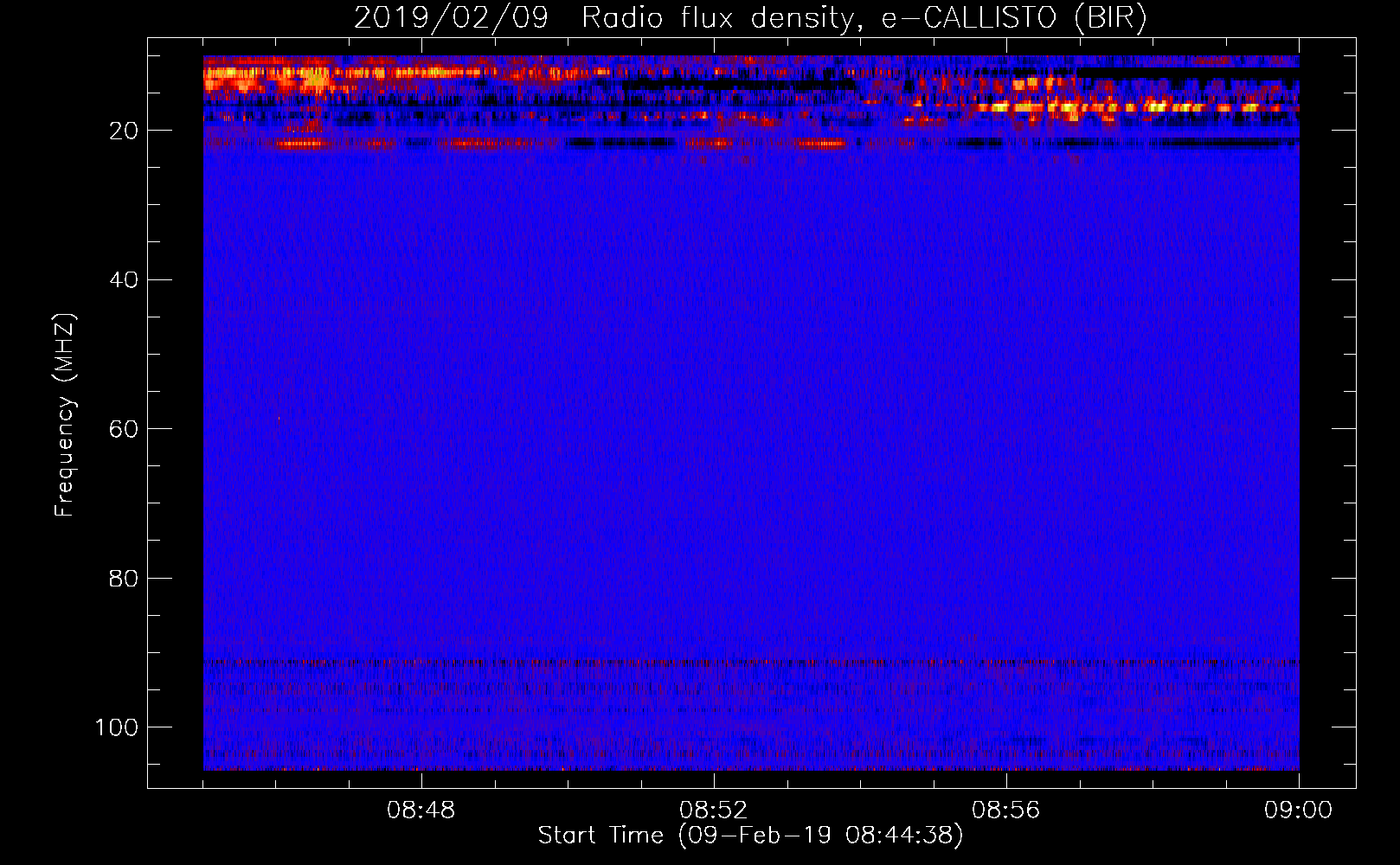Click the 08:48 time tick label
Image resolution: width=1400 pixels, height=865 pixels.
pyautogui.click(x=421, y=811)
